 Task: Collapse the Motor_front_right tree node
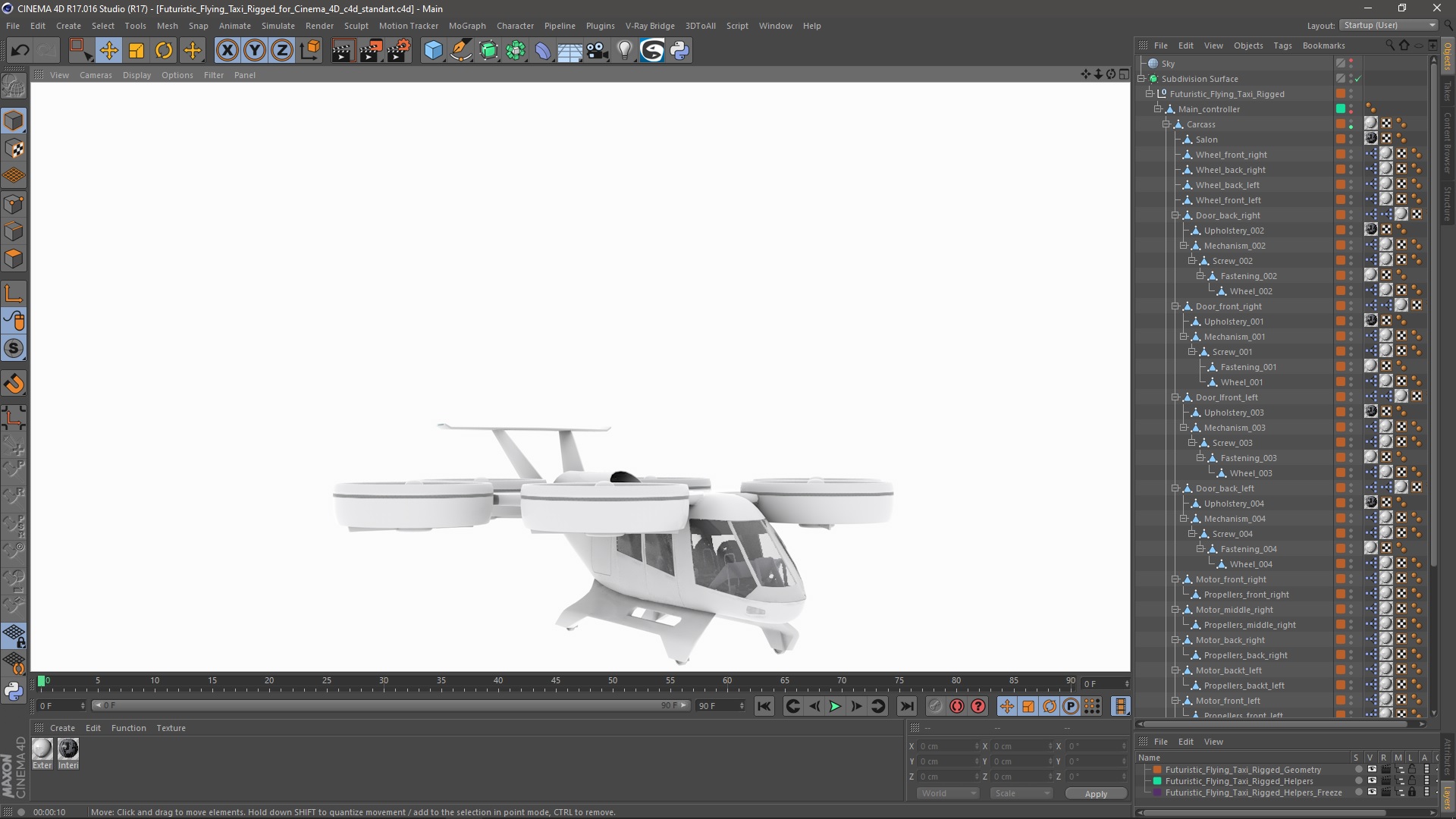(x=1175, y=579)
